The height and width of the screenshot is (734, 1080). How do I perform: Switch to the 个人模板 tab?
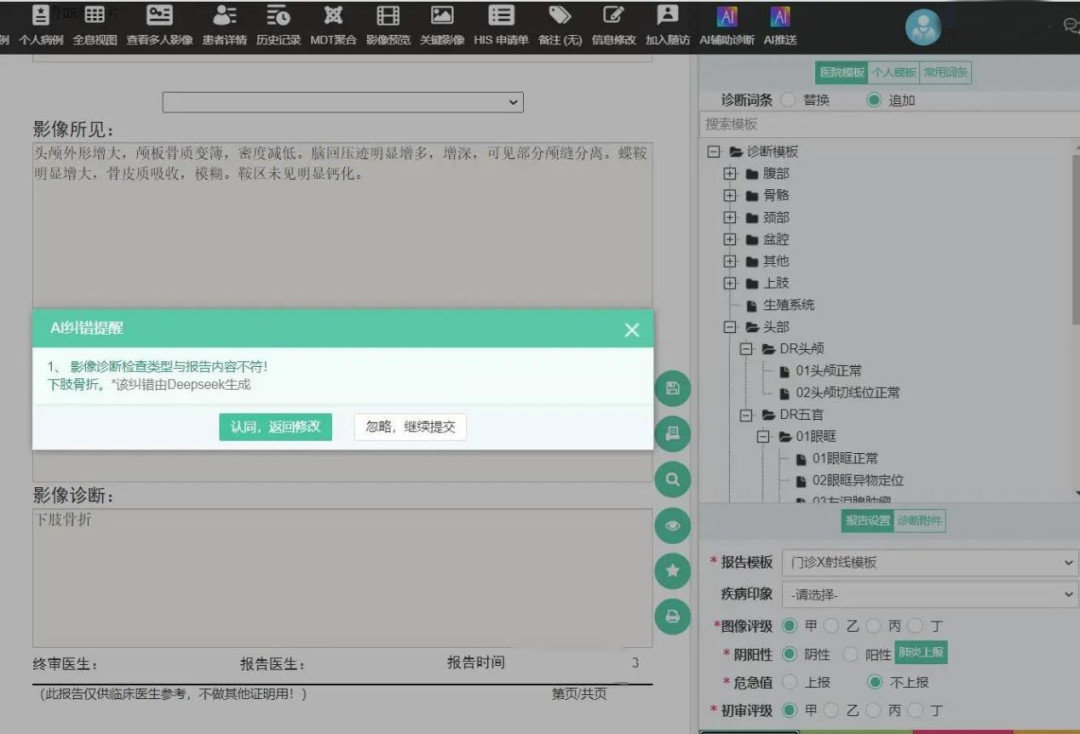point(893,73)
